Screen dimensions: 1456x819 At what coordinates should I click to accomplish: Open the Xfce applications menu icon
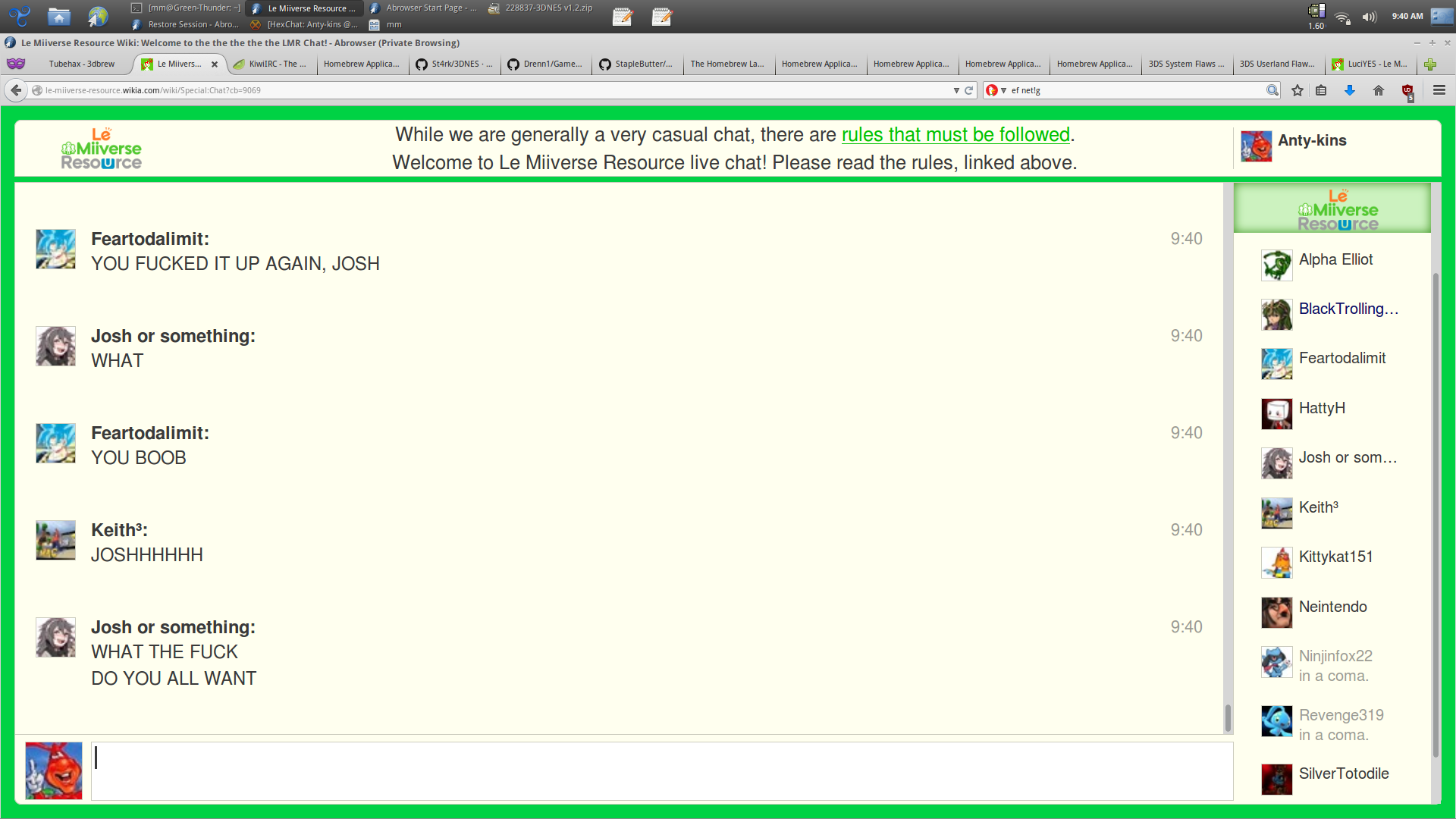(20, 15)
